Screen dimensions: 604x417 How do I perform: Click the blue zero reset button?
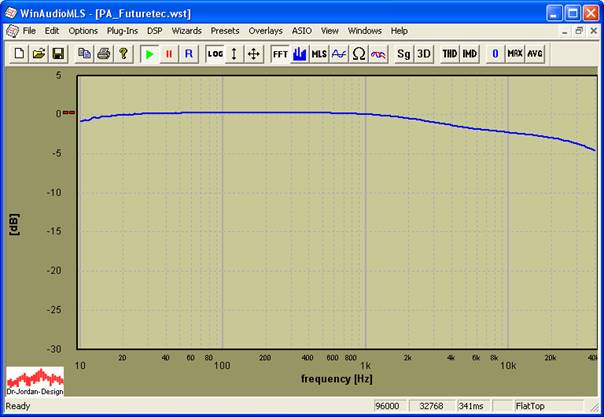pos(495,54)
